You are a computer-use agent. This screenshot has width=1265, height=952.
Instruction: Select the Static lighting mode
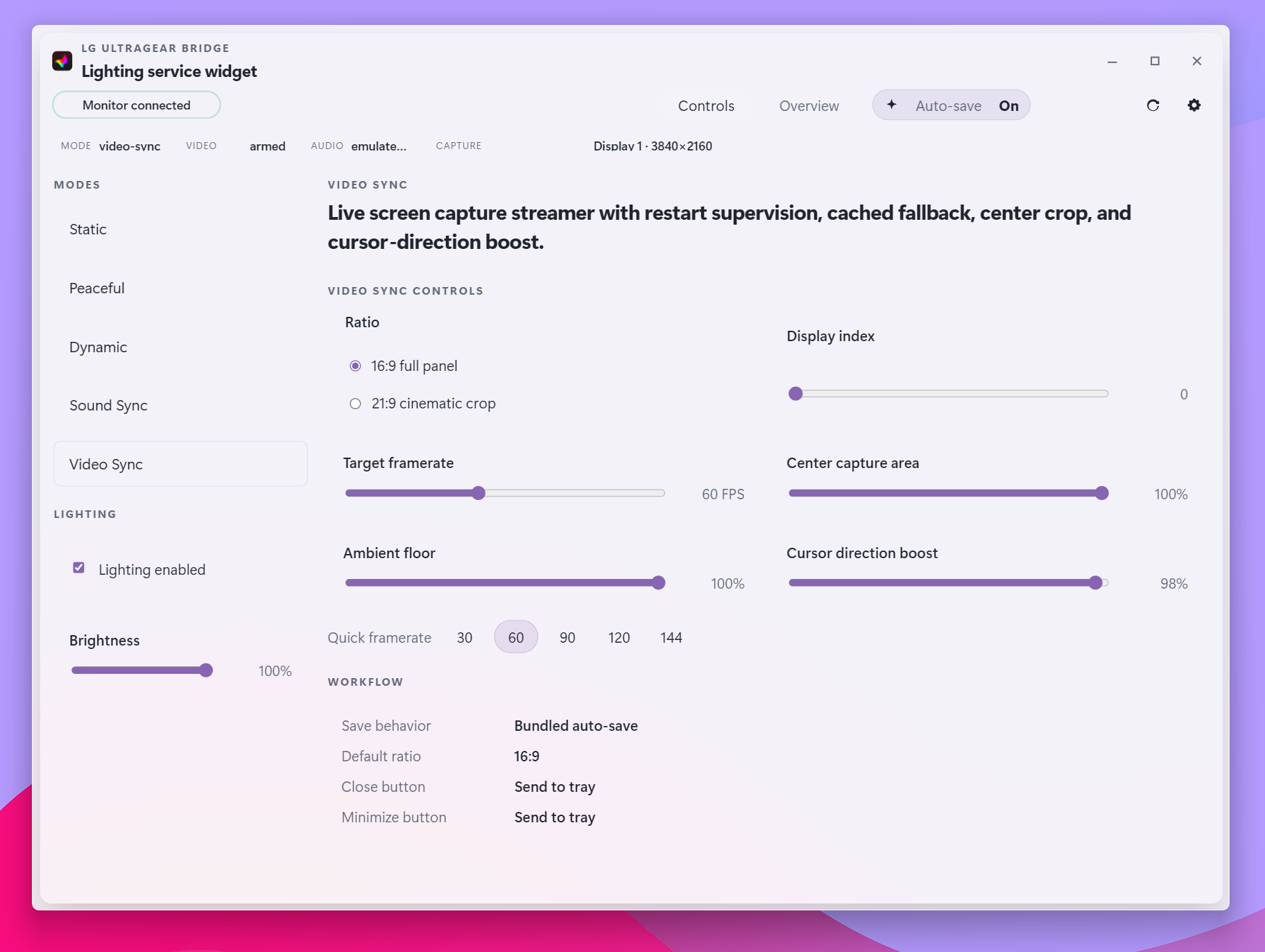pyautogui.click(x=180, y=230)
